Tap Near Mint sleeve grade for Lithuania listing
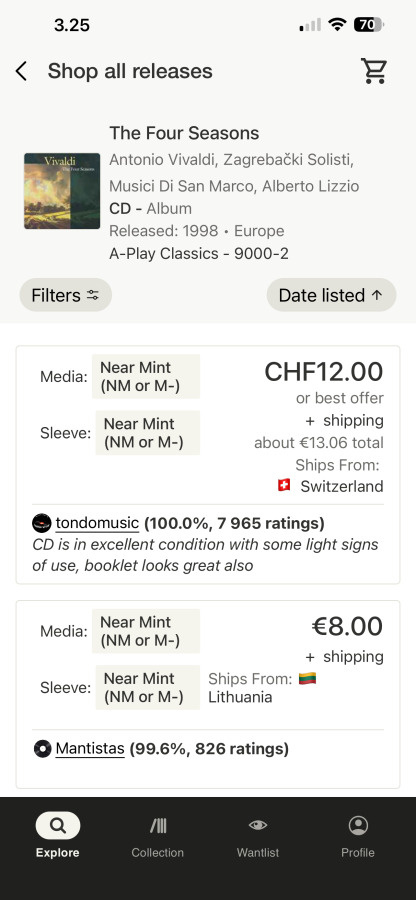The width and height of the screenshot is (416, 900). coord(147,687)
